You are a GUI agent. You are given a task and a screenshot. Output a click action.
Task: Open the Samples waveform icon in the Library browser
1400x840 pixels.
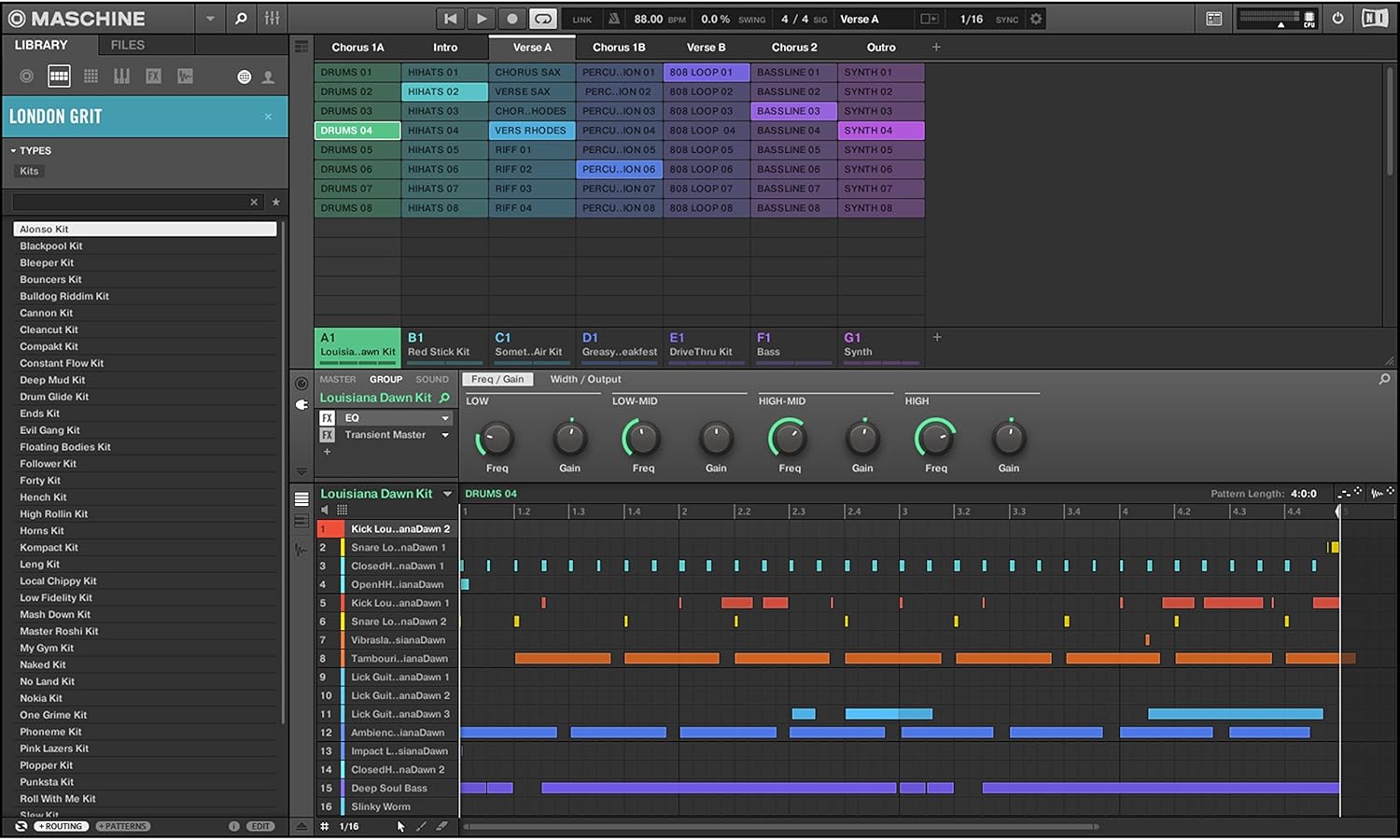click(185, 76)
